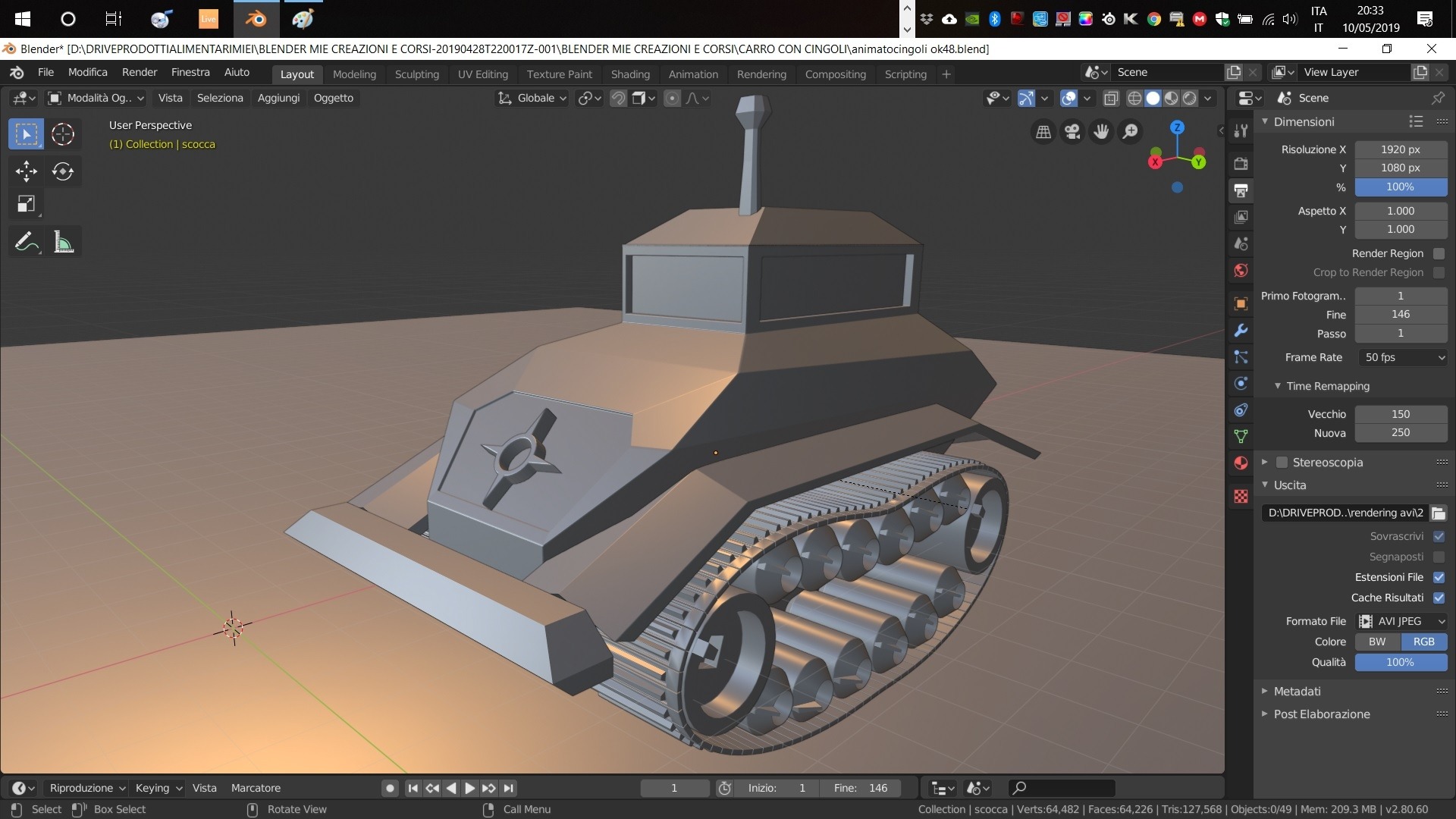Open the Active Tool settings icon
The height and width of the screenshot is (819, 1456).
pyautogui.click(x=1241, y=131)
